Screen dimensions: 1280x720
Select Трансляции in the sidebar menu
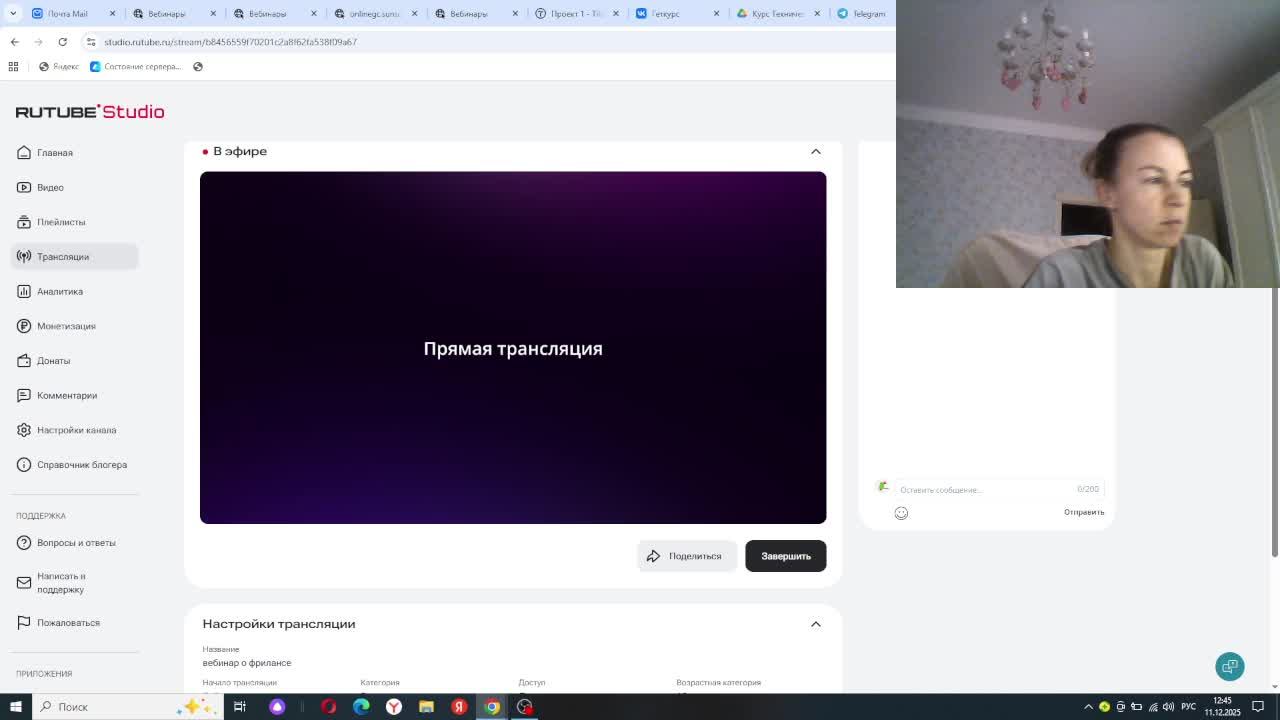click(62, 257)
